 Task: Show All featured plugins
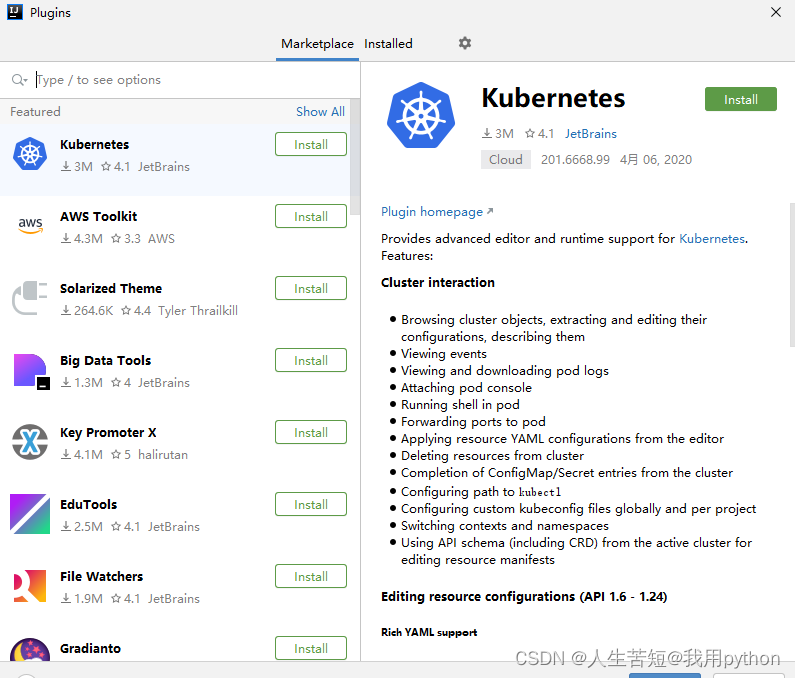(320, 112)
